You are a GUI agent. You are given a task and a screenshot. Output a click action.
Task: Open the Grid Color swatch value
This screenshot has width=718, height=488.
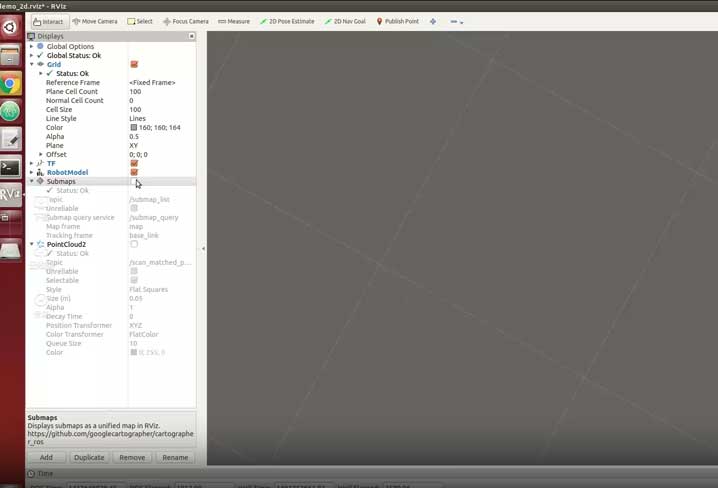click(x=134, y=128)
